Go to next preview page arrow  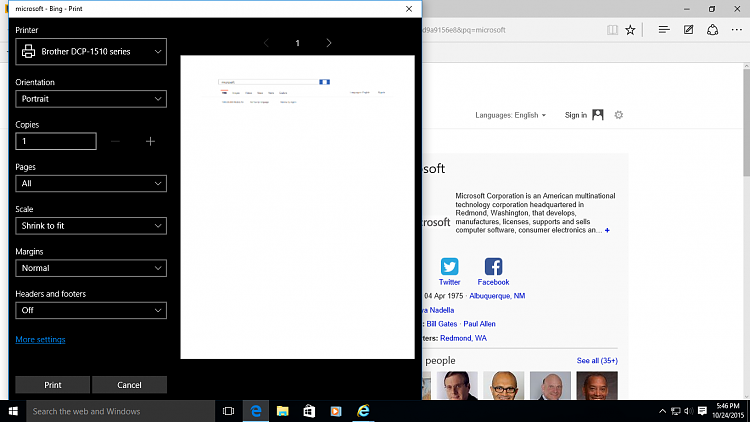(x=329, y=43)
